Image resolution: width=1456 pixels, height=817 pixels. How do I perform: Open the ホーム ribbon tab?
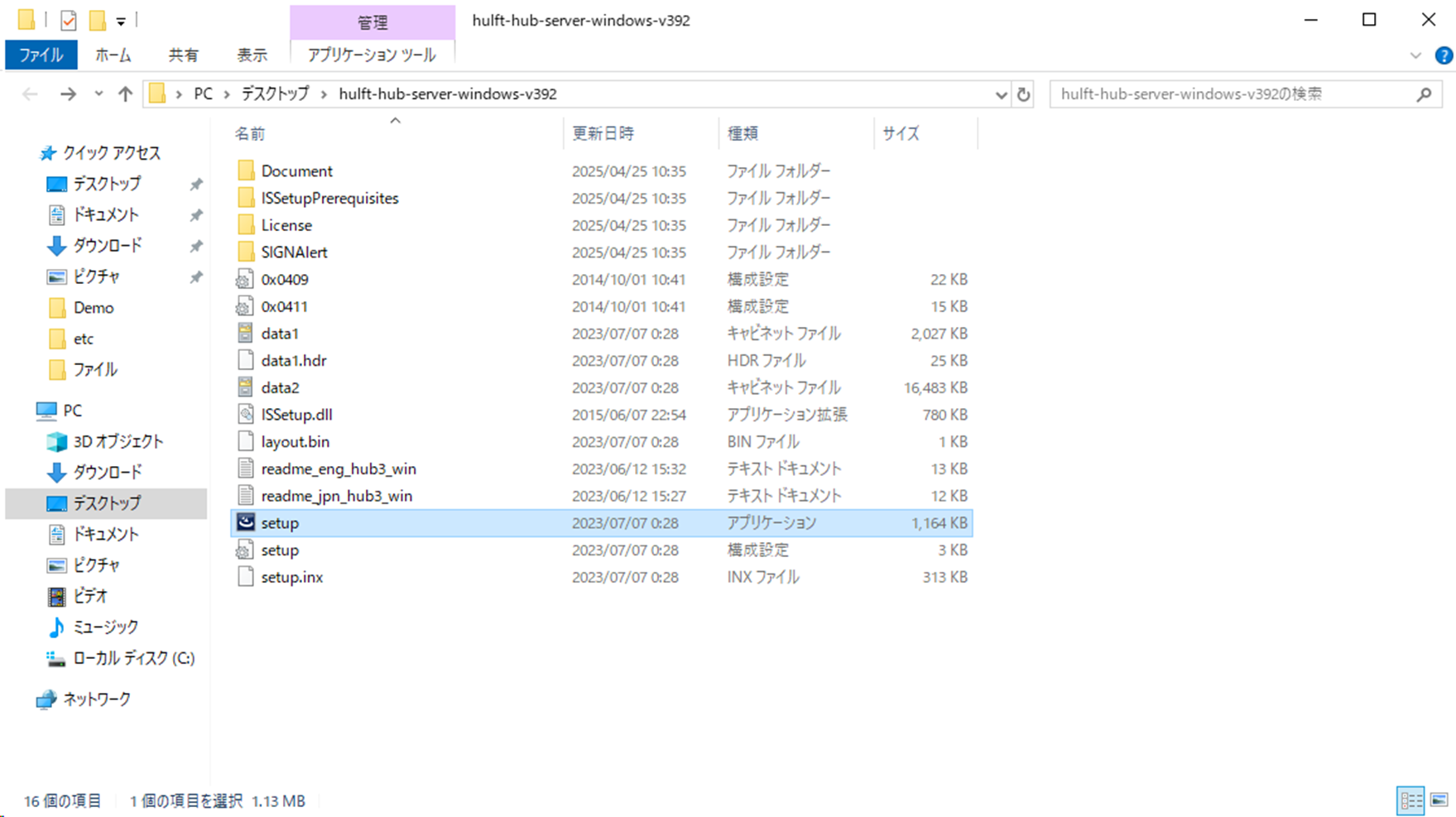point(113,55)
